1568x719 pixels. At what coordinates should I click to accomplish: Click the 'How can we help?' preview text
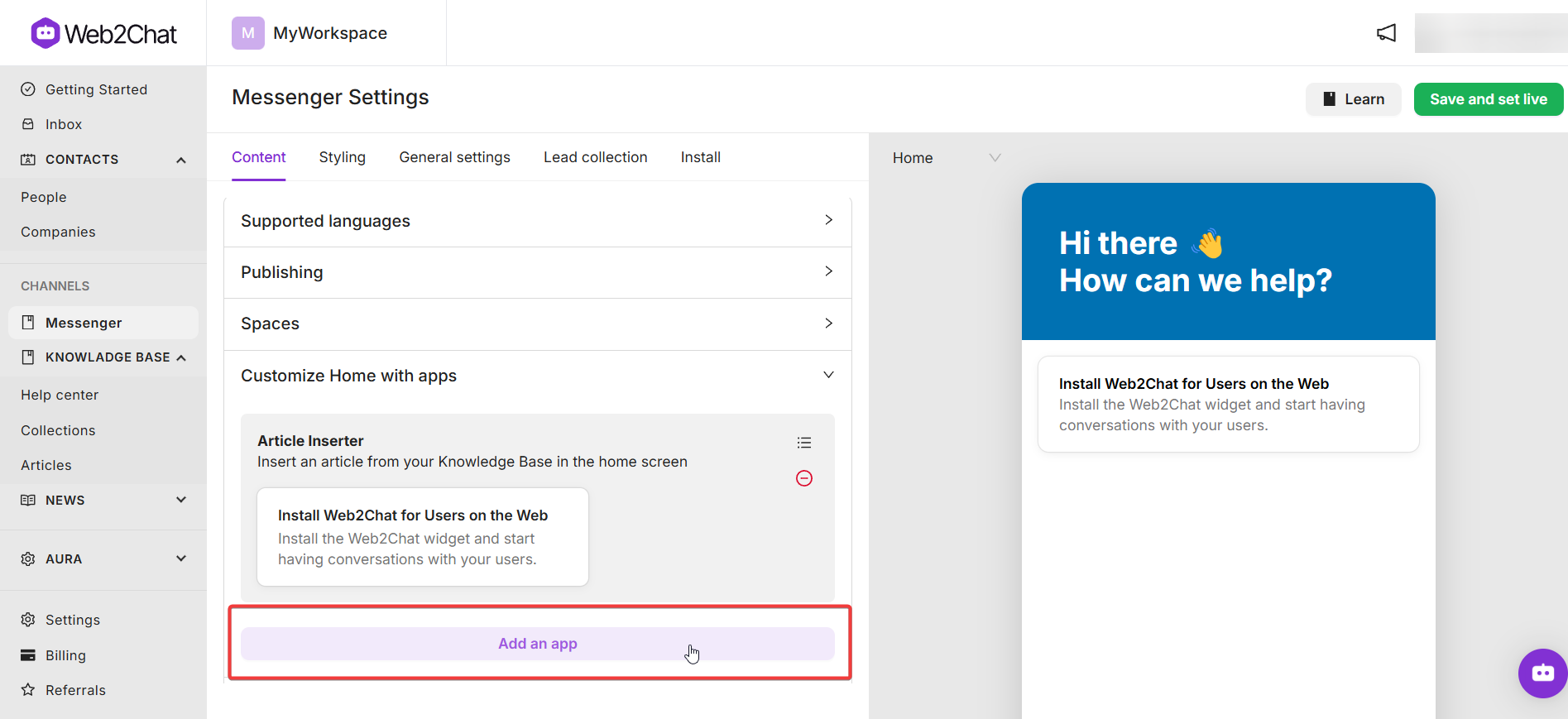[1196, 281]
